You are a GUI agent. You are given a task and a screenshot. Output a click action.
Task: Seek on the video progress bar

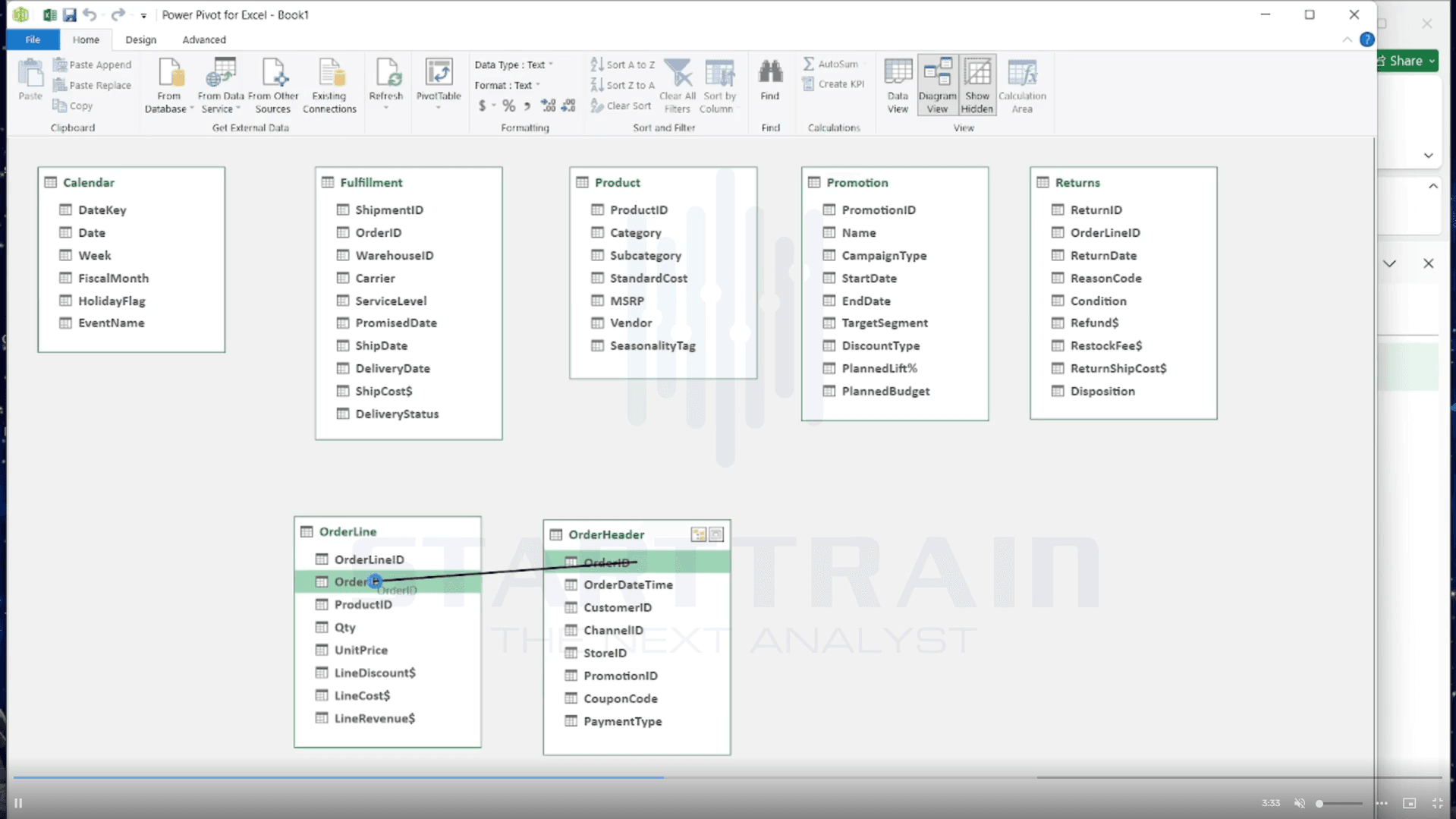pos(727,777)
